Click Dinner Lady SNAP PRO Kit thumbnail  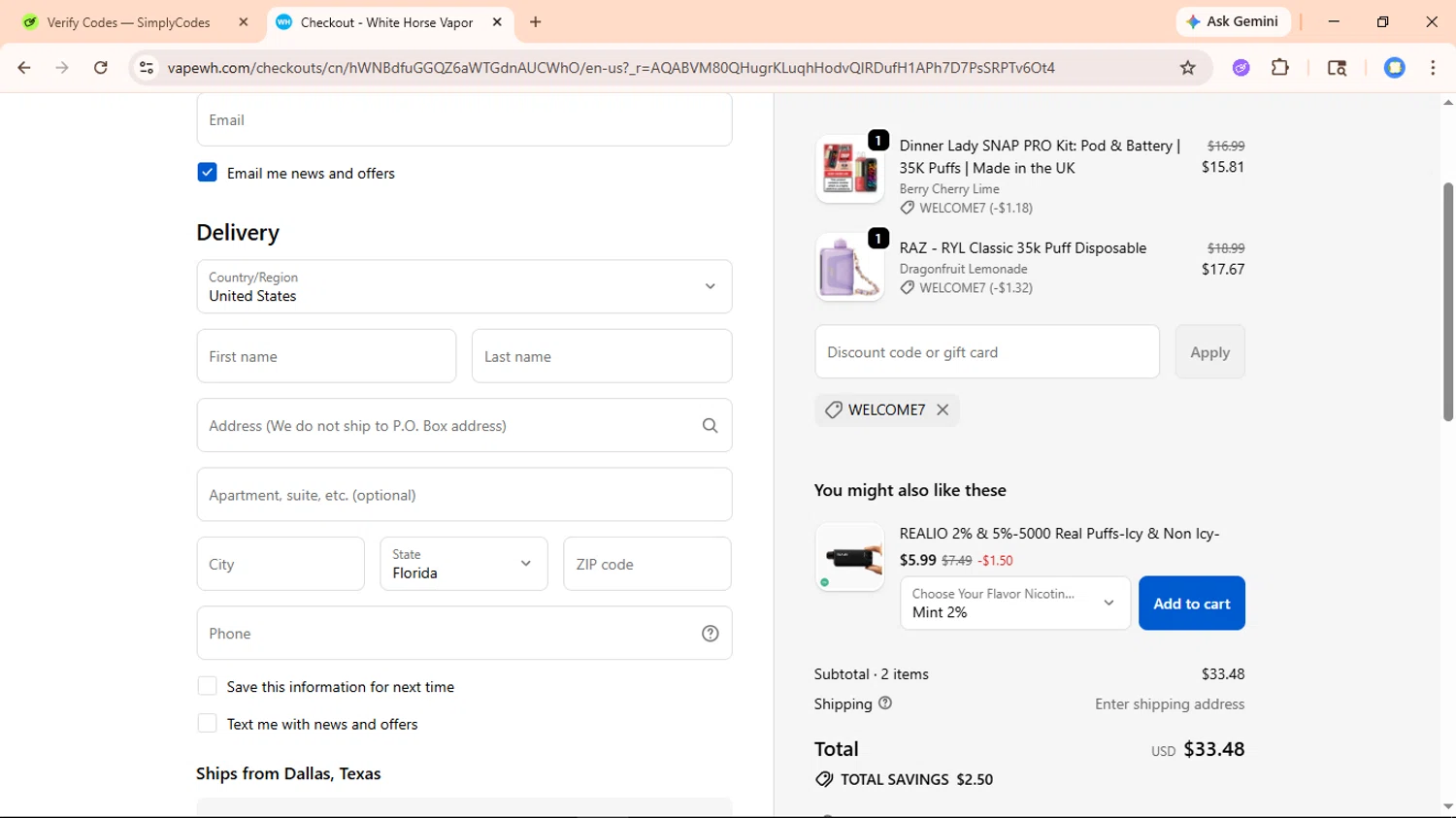pos(849,169)
